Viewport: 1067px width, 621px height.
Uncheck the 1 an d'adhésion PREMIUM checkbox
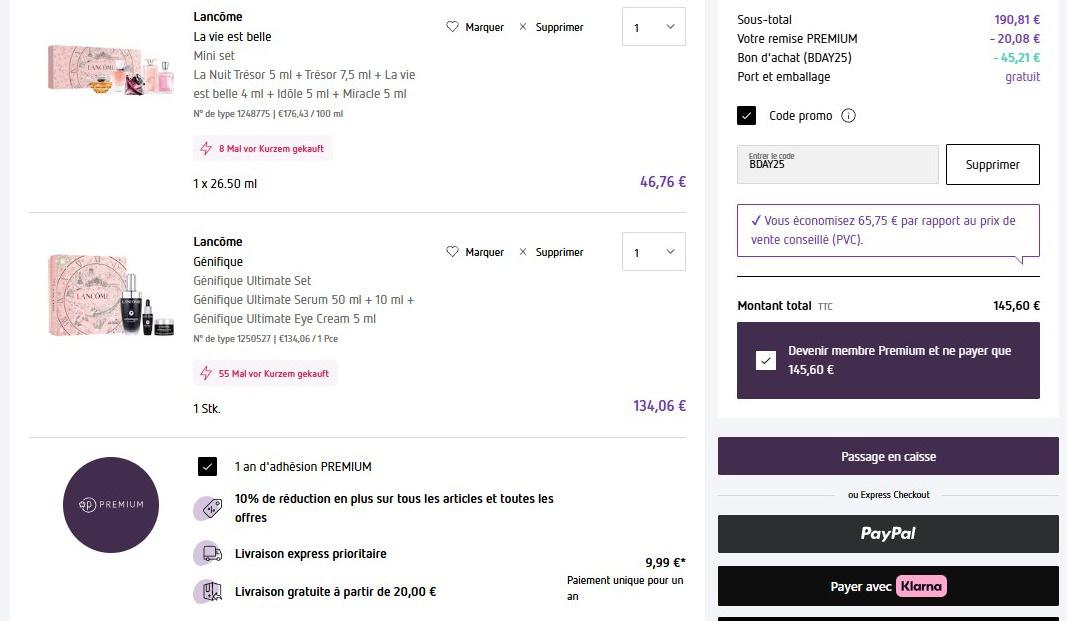208,466
